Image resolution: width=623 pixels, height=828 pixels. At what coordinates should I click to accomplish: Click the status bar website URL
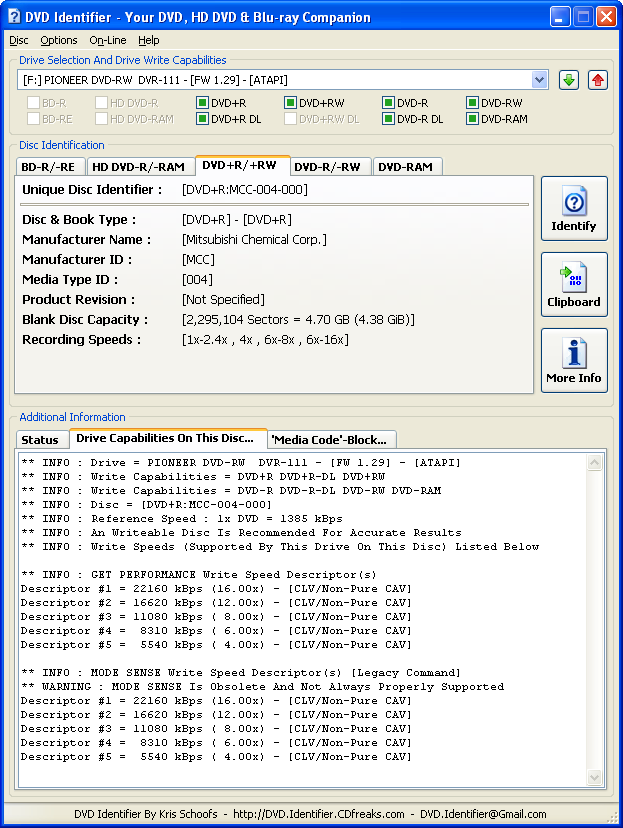click(x=319, y=814)
